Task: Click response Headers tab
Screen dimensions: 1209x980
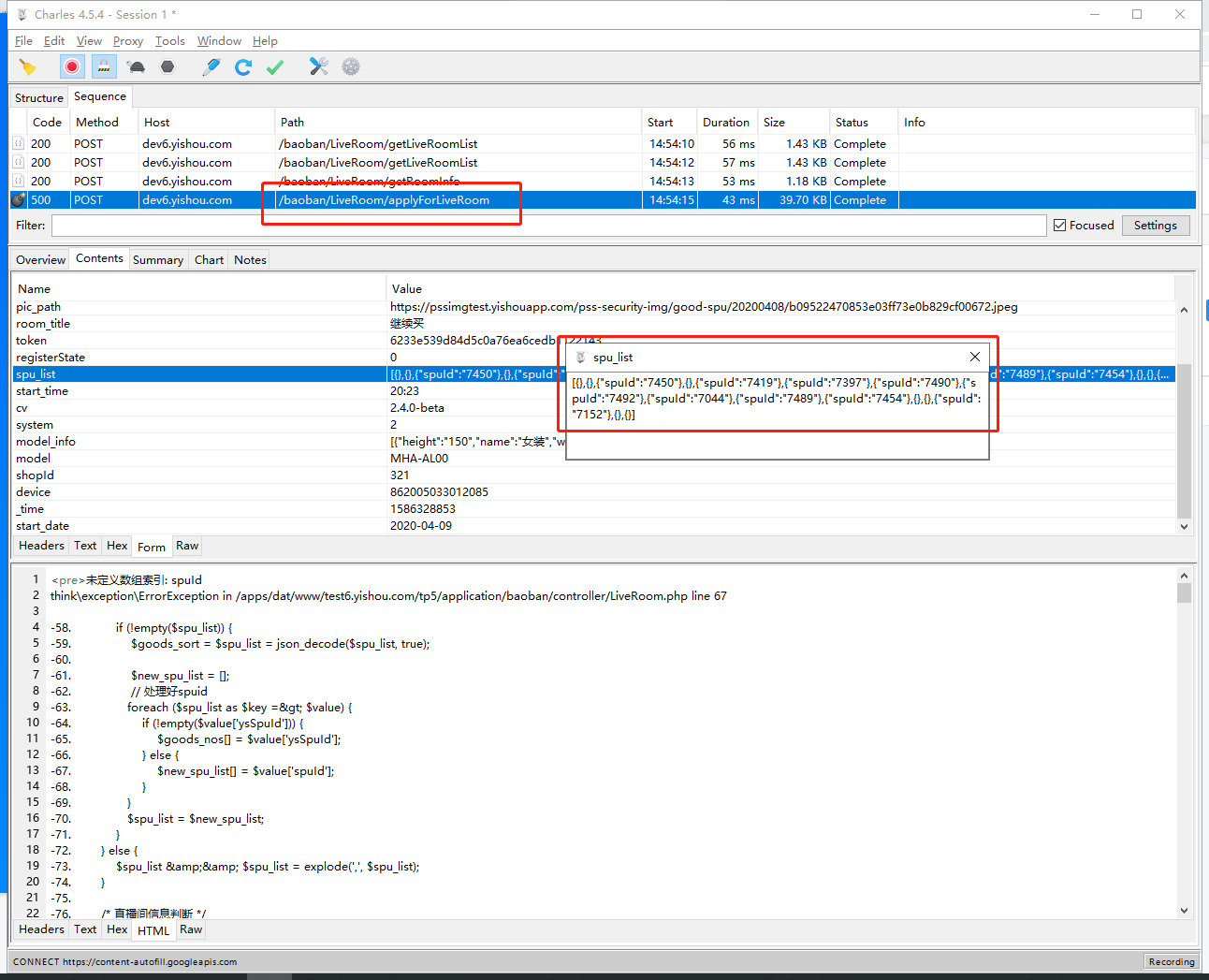Action: pyautogui.click(x=41, y=929)
